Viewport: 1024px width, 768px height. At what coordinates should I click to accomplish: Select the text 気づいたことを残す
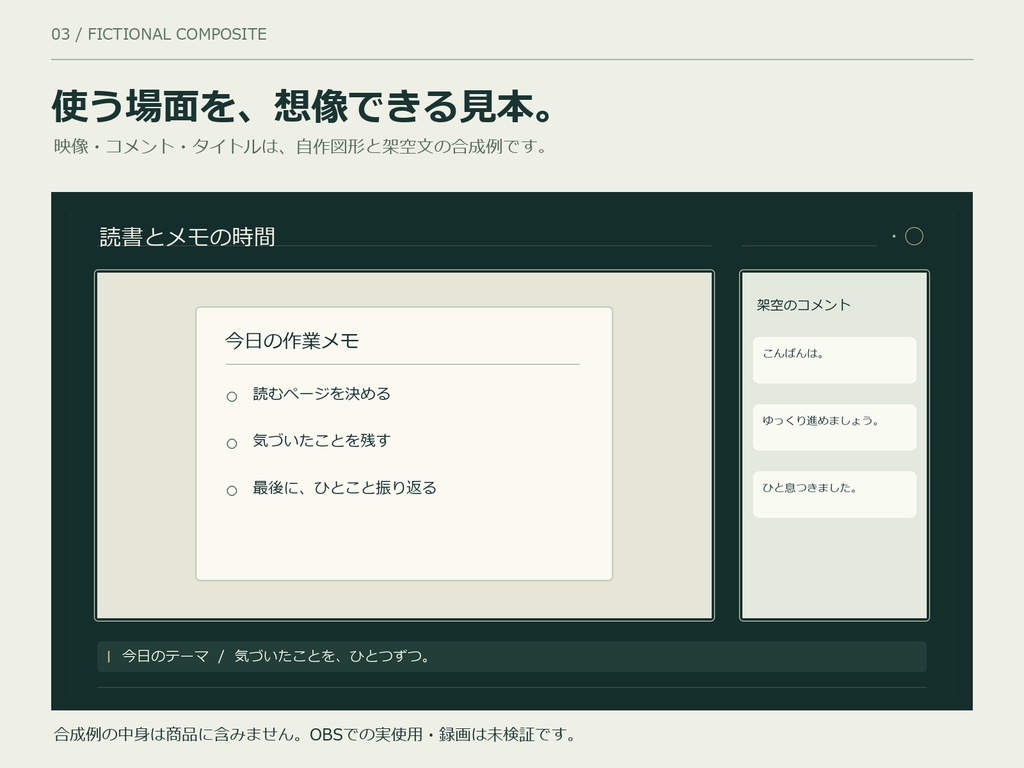[x=321, y=441]
